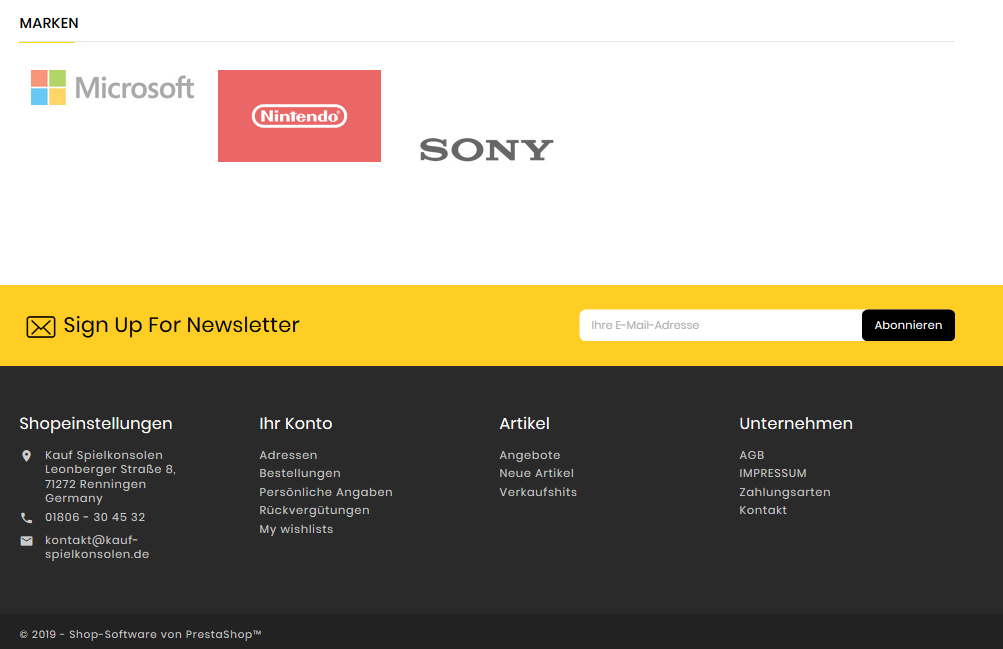Open the Rückvergütungen link
The height and width of the screenshot is (649, 1003).
click(314, 510)
